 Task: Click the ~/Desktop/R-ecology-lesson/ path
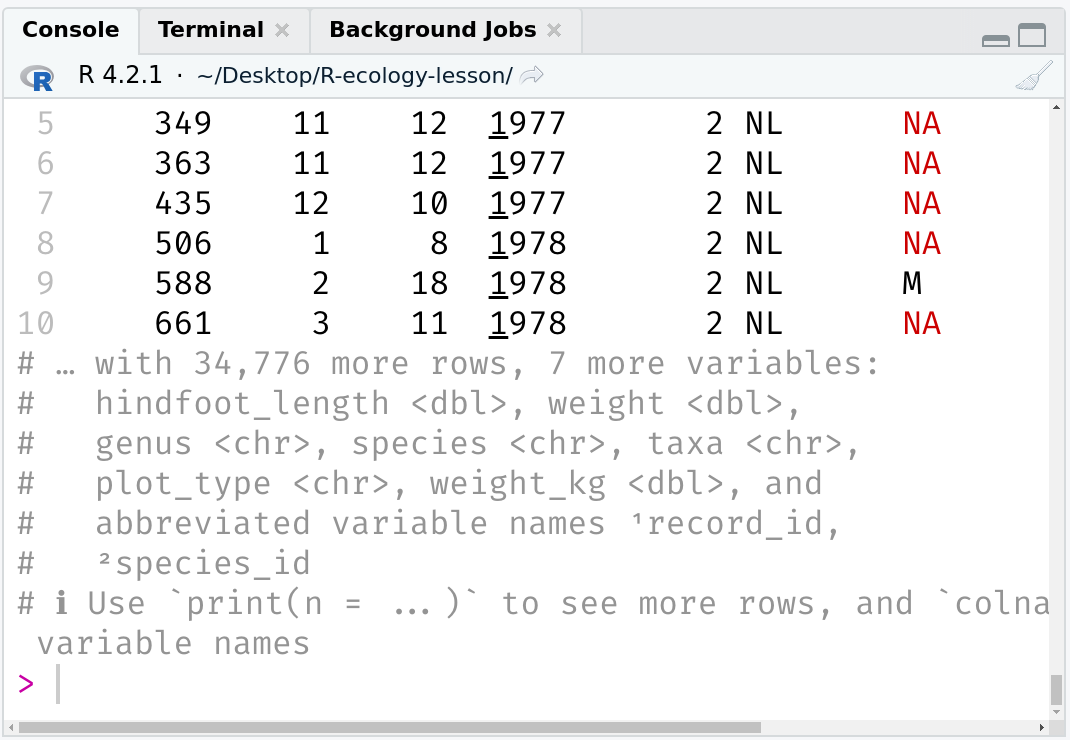354,75
